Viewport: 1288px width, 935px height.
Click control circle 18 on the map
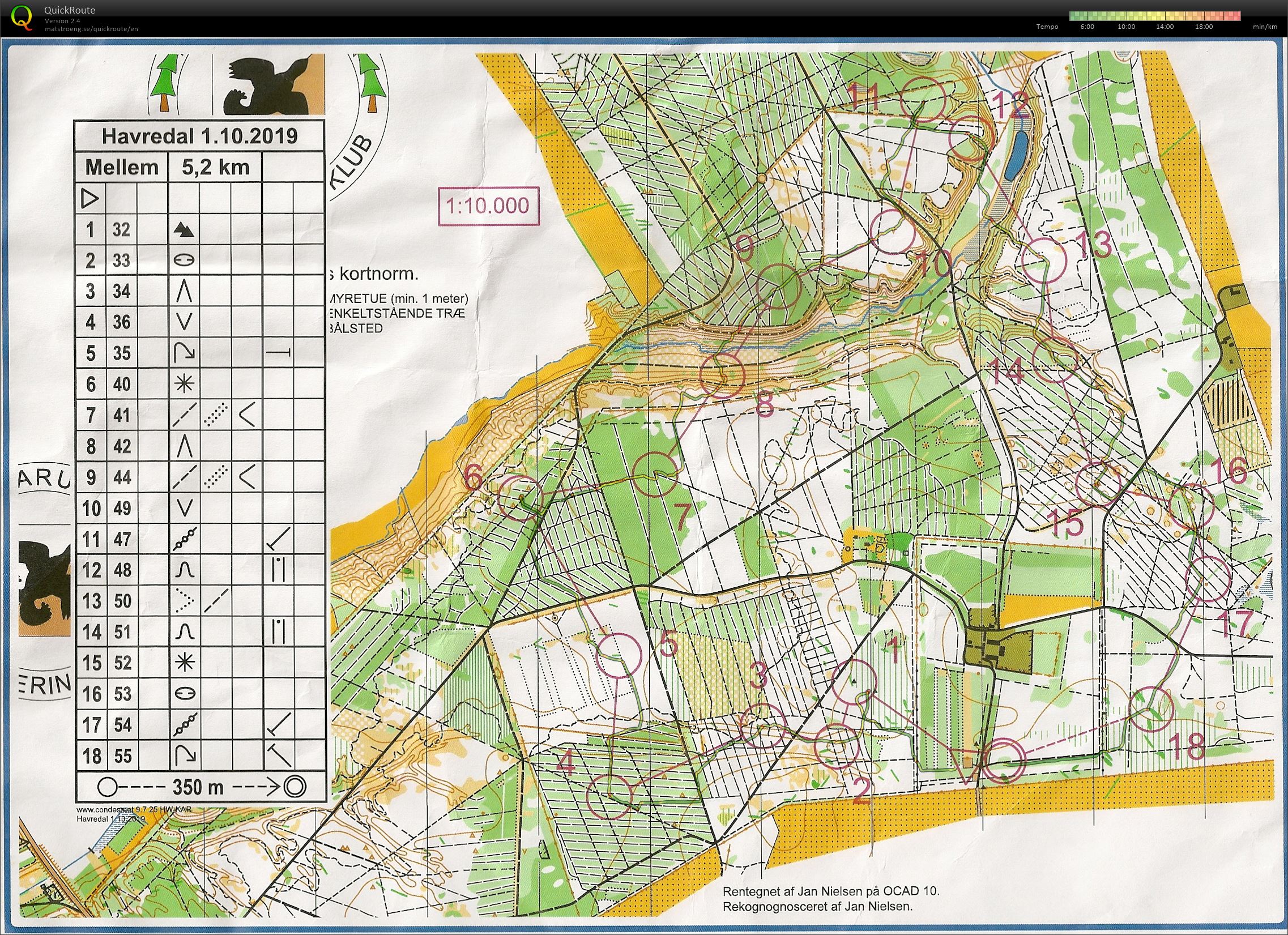pyautogui.click(x=1151, y=710)
